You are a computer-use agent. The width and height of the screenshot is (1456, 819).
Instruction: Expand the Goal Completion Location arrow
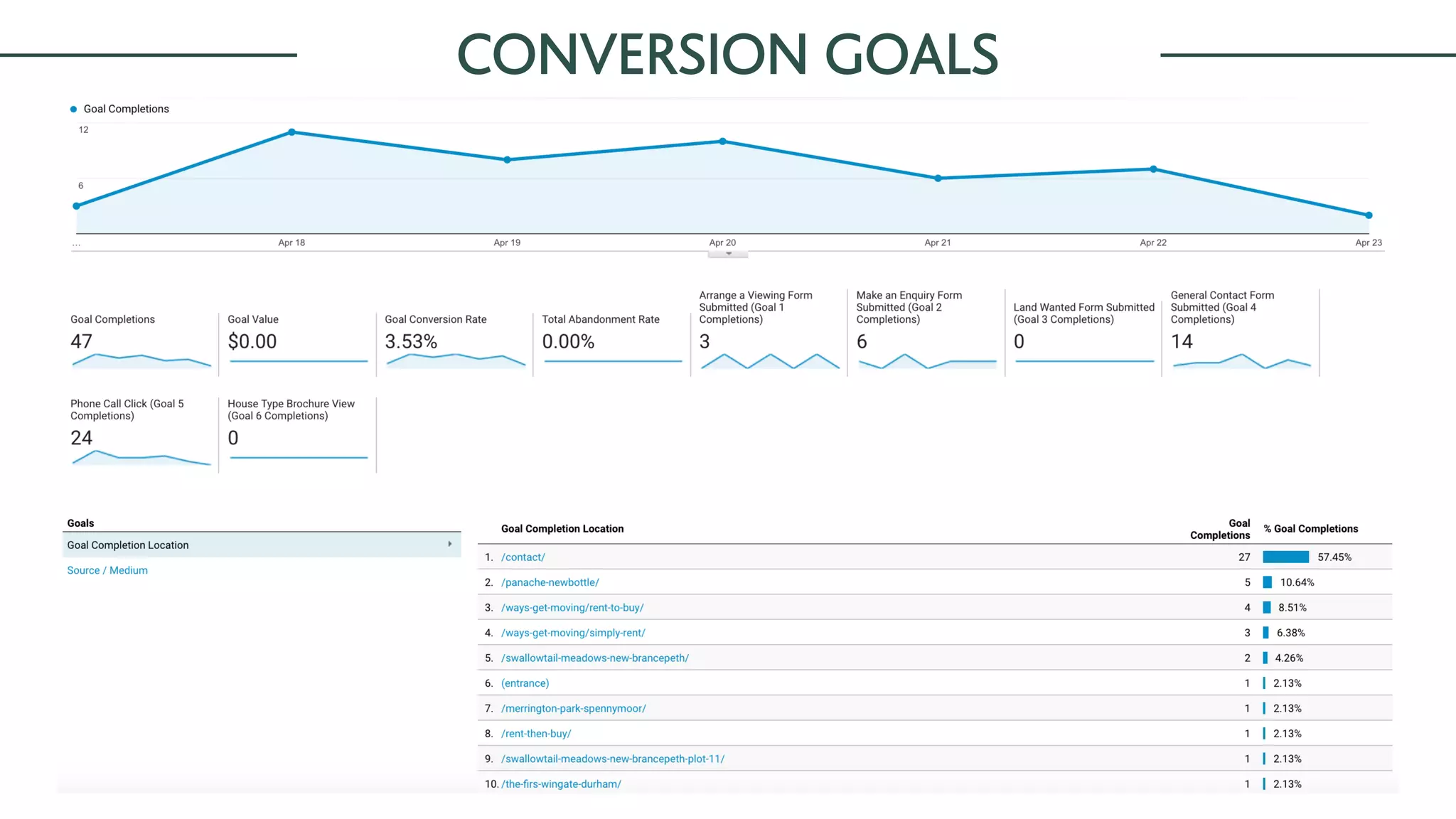pyautogui.click(x=450, y=545)
